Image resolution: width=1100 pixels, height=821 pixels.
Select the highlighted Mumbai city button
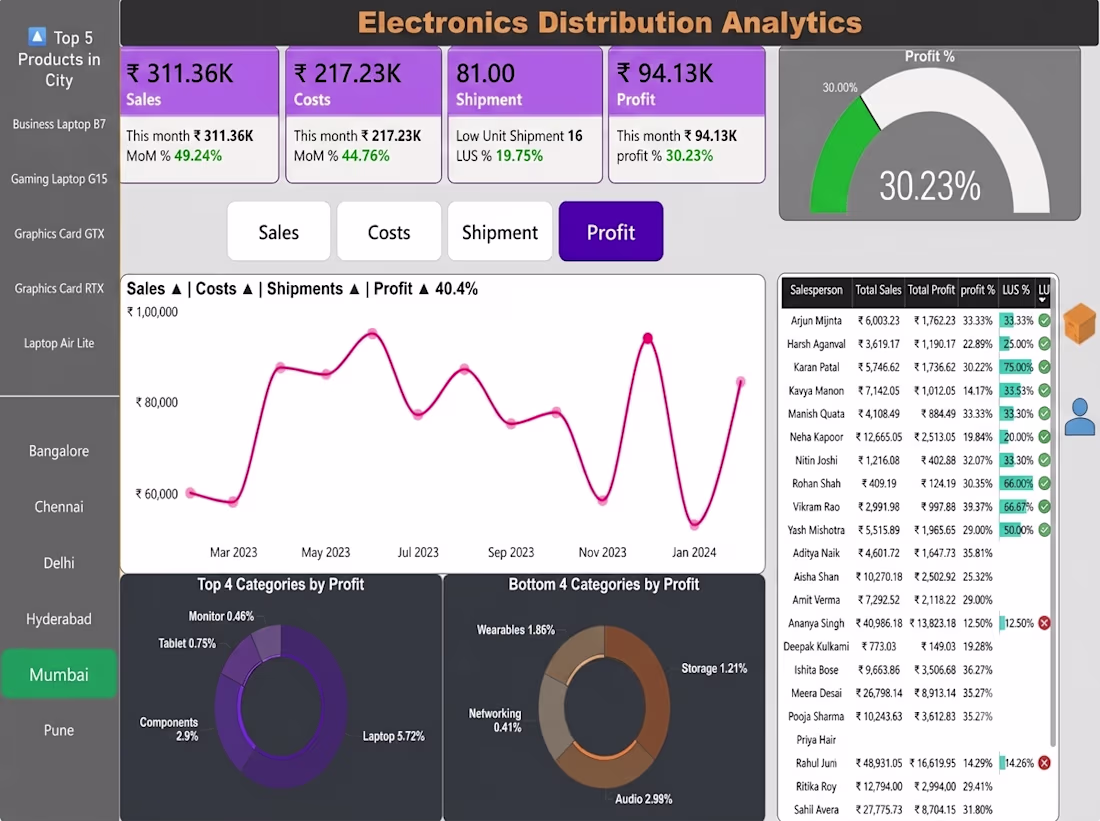click(59, 674)
